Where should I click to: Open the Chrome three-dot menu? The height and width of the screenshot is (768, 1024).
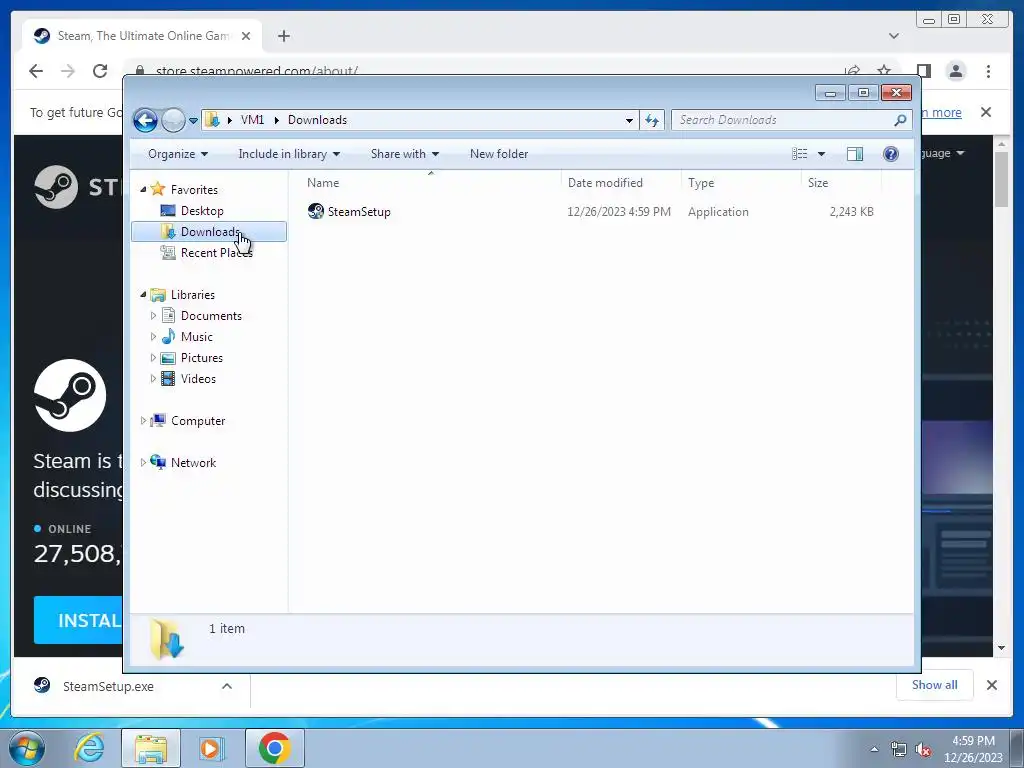[x=988, y=71]
